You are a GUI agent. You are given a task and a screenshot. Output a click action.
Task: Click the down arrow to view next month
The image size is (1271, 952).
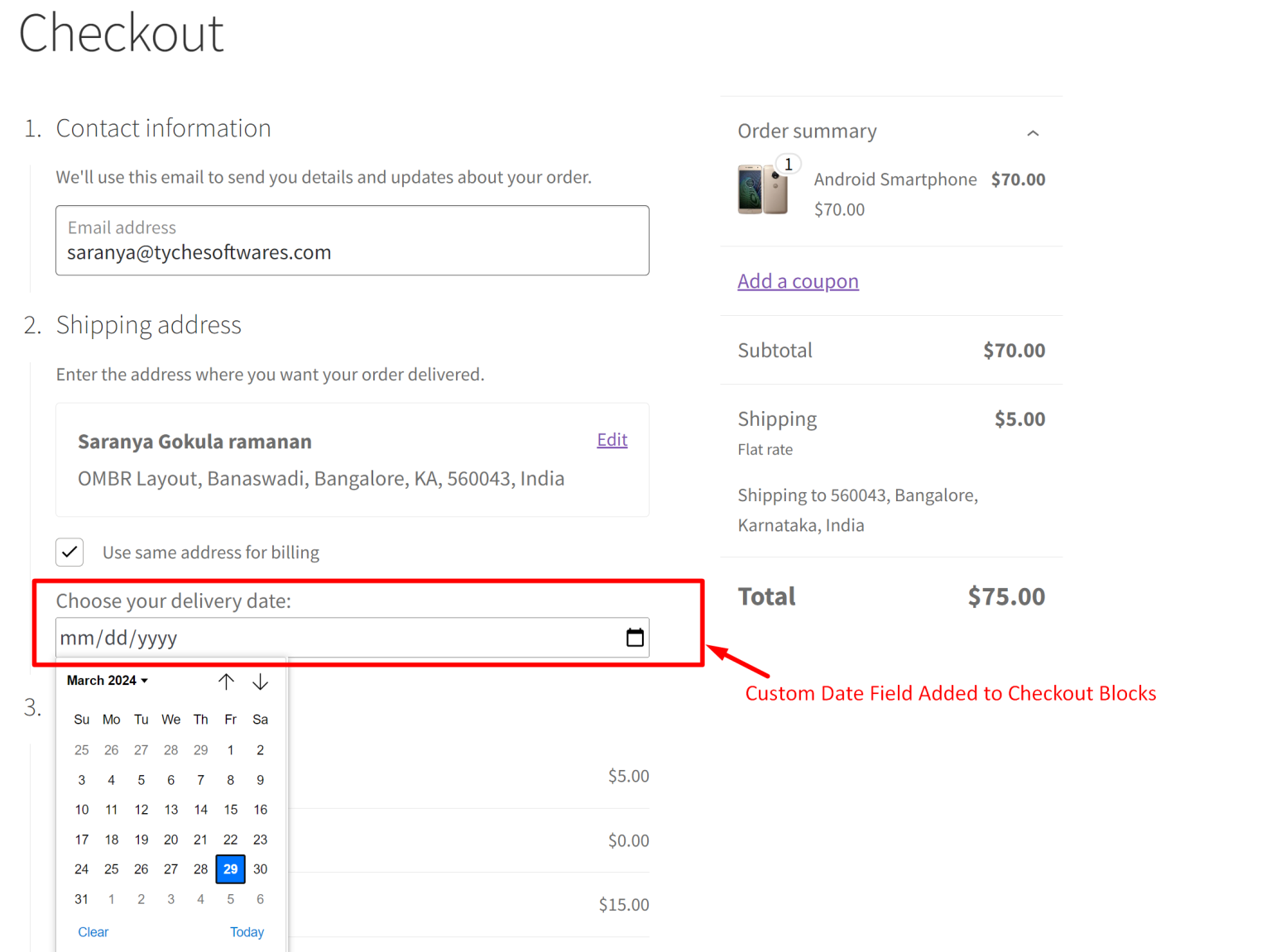click(261, 682)
